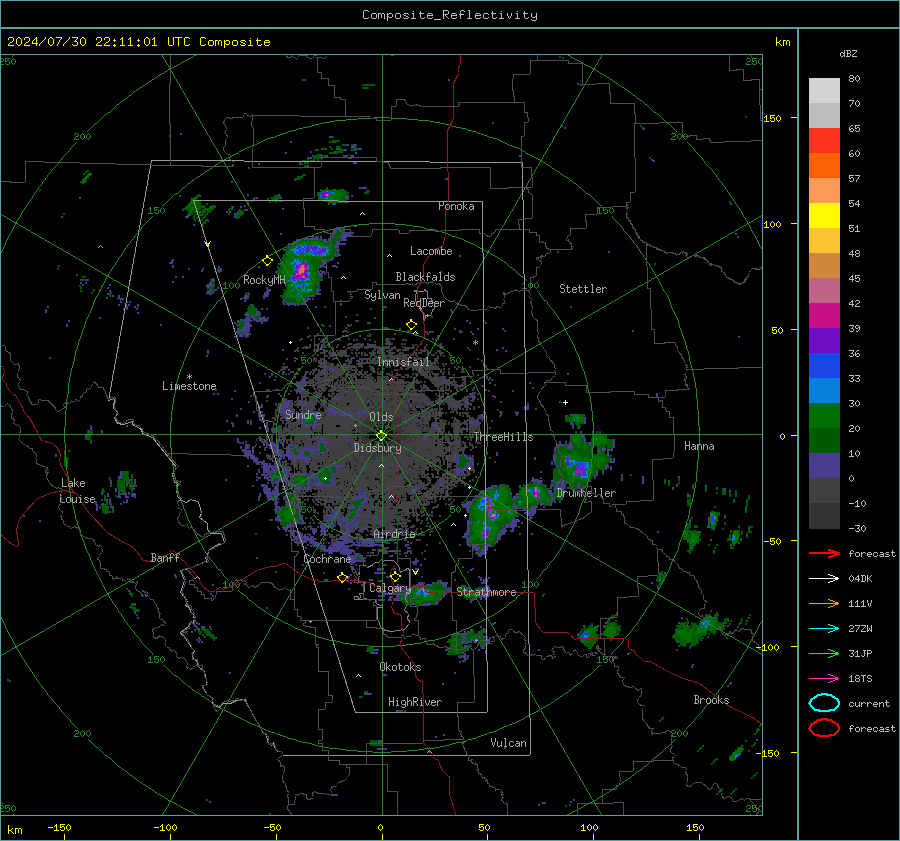Viewport: 900px width, 841px height.
Task: Pick the darker orange swatch below red
Action: click(824, 165)
